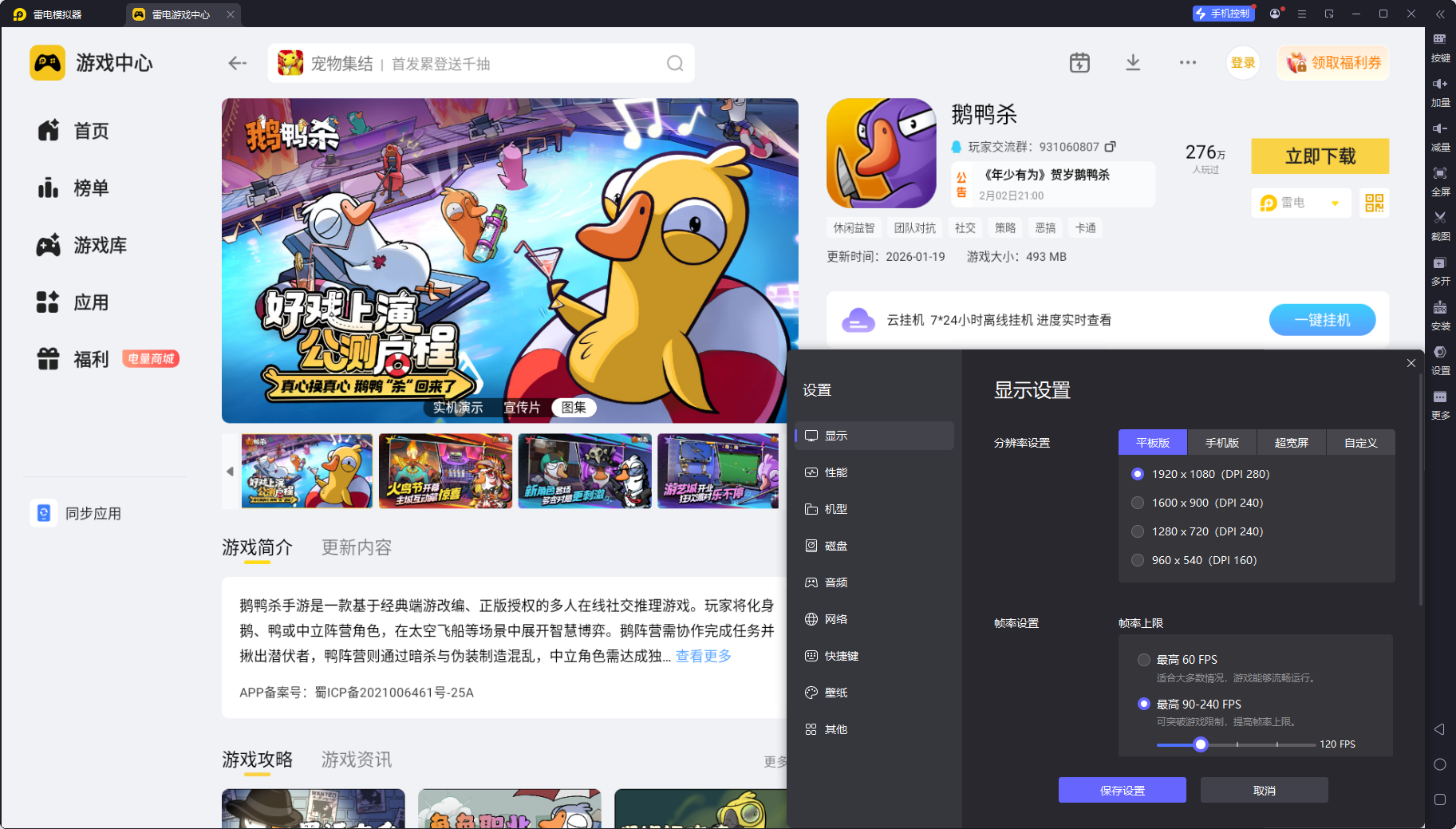Open 性能 settings section
This screenshot has width=1456, height=829.
pos(874,472)
